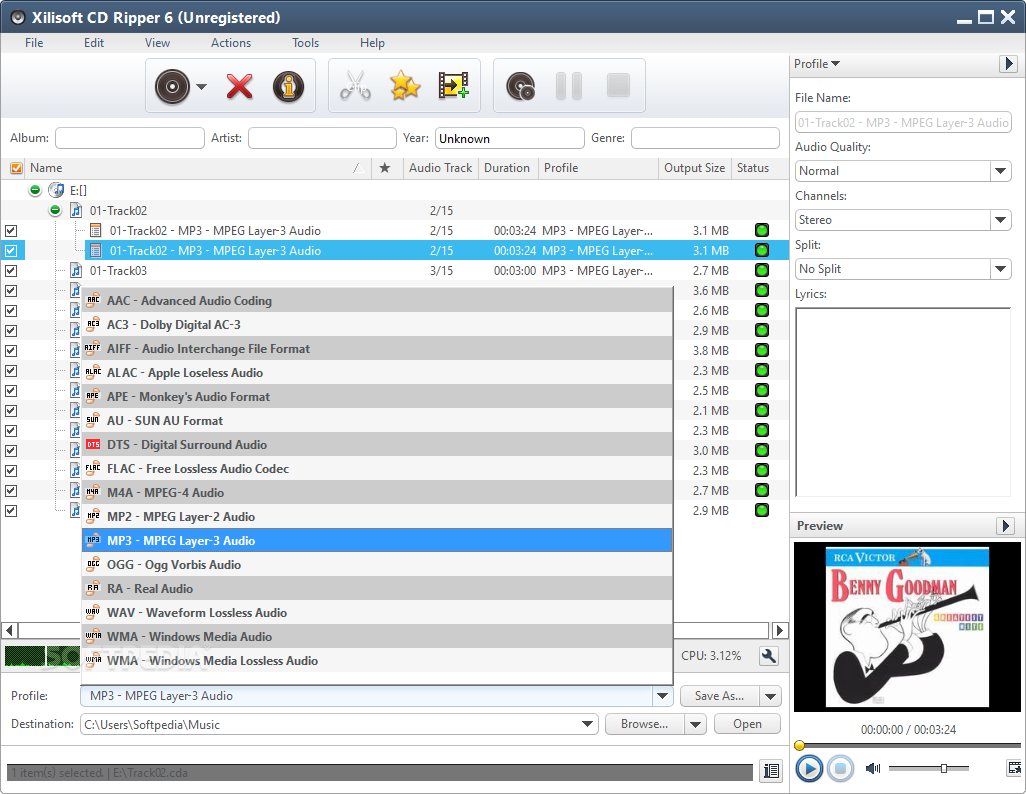Choose WAV - Waveform Lossless Audio

(377, 613)
